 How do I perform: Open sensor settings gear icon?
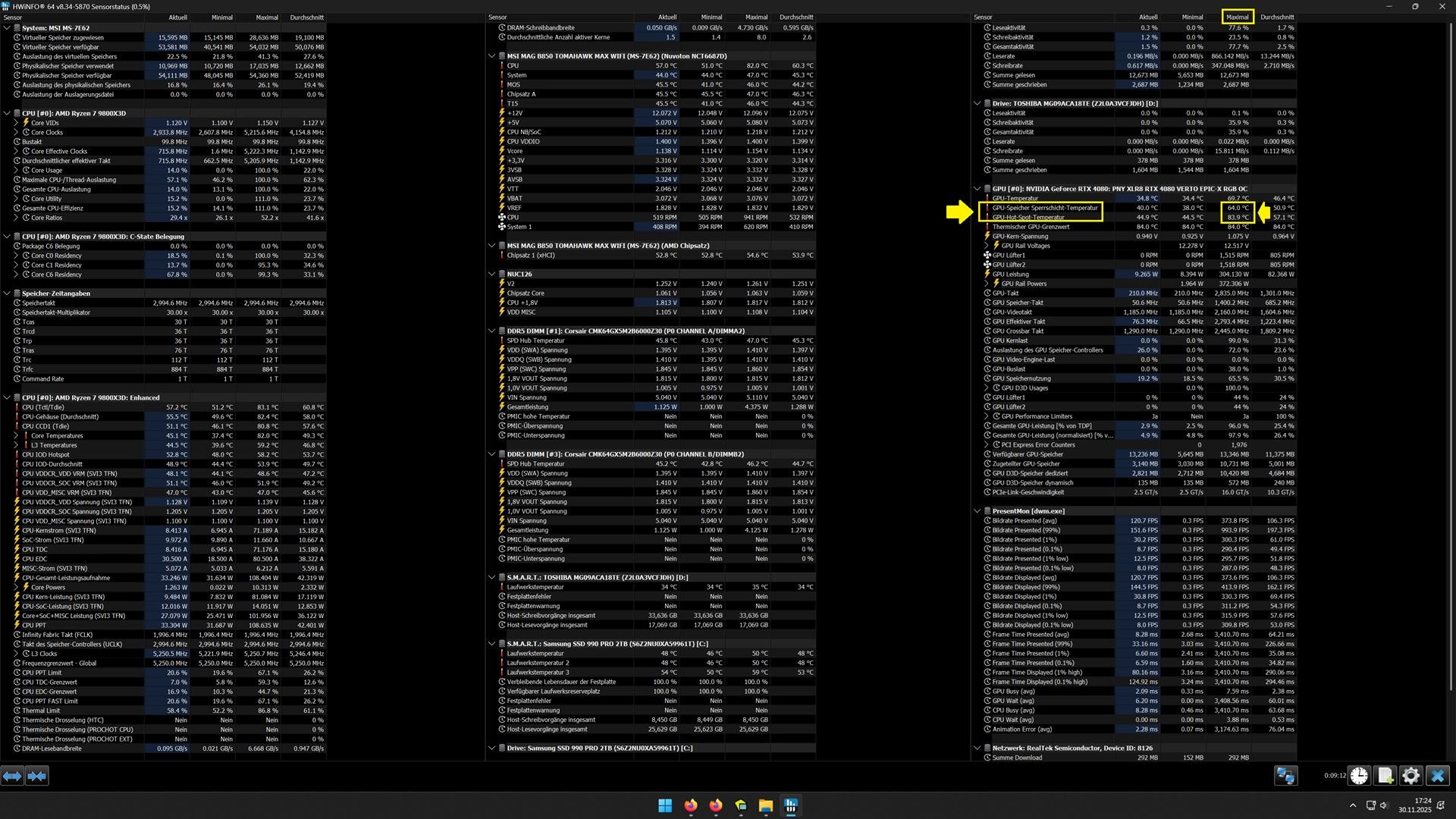[x=1410, y=776]
